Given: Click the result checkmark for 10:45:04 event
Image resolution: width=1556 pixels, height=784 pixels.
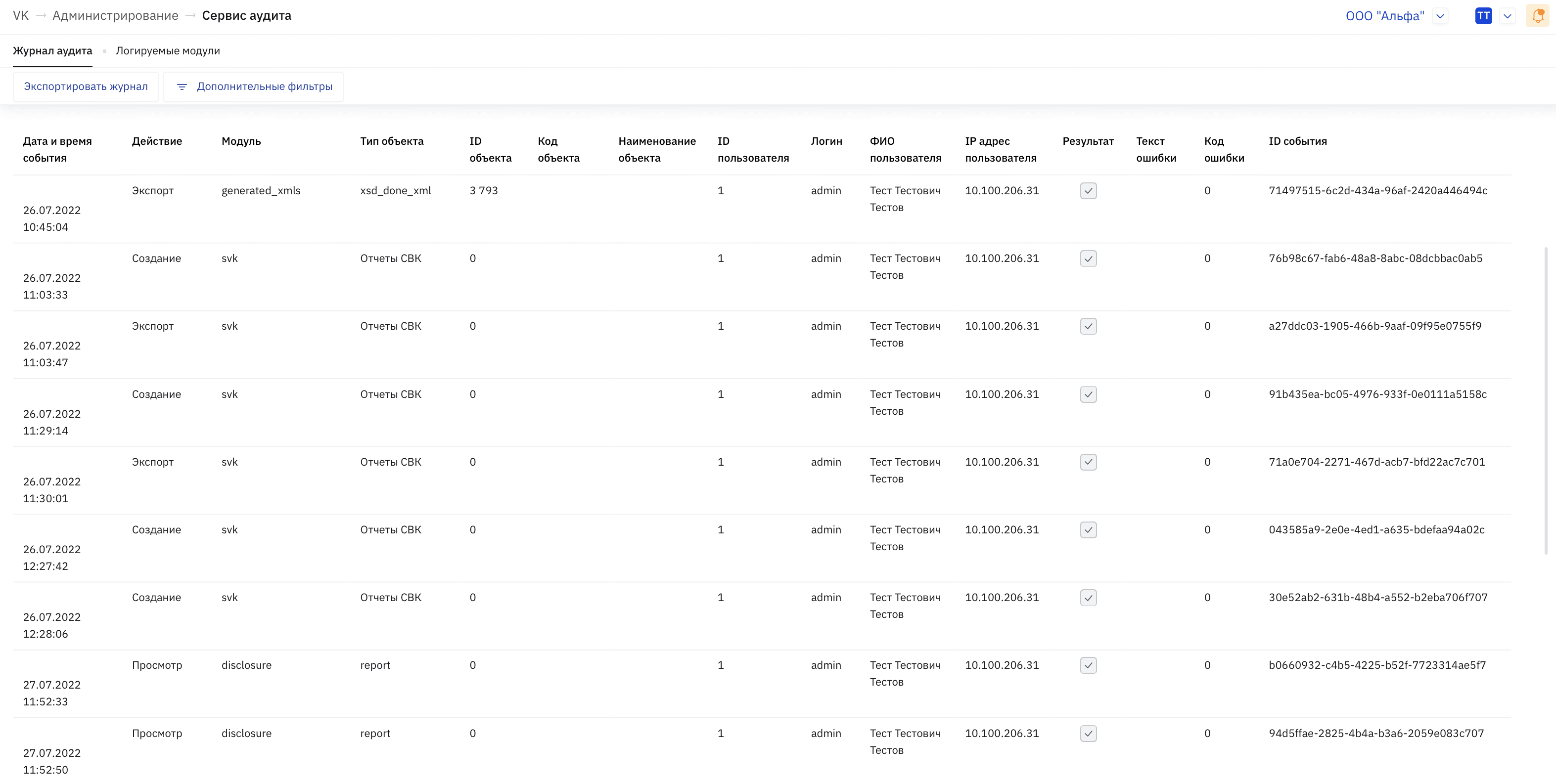Looking at the screenshot, I should (x=1088, y=191).
